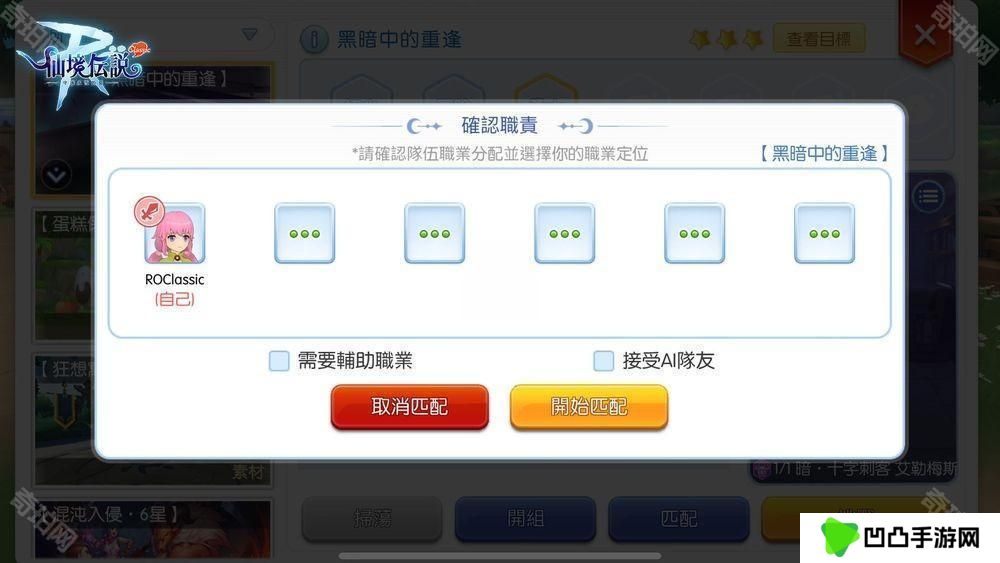Enable the 接受AI隊友 checkbox
The image size is (1000, 563).
pyautogui.click(x=603, y=361)
